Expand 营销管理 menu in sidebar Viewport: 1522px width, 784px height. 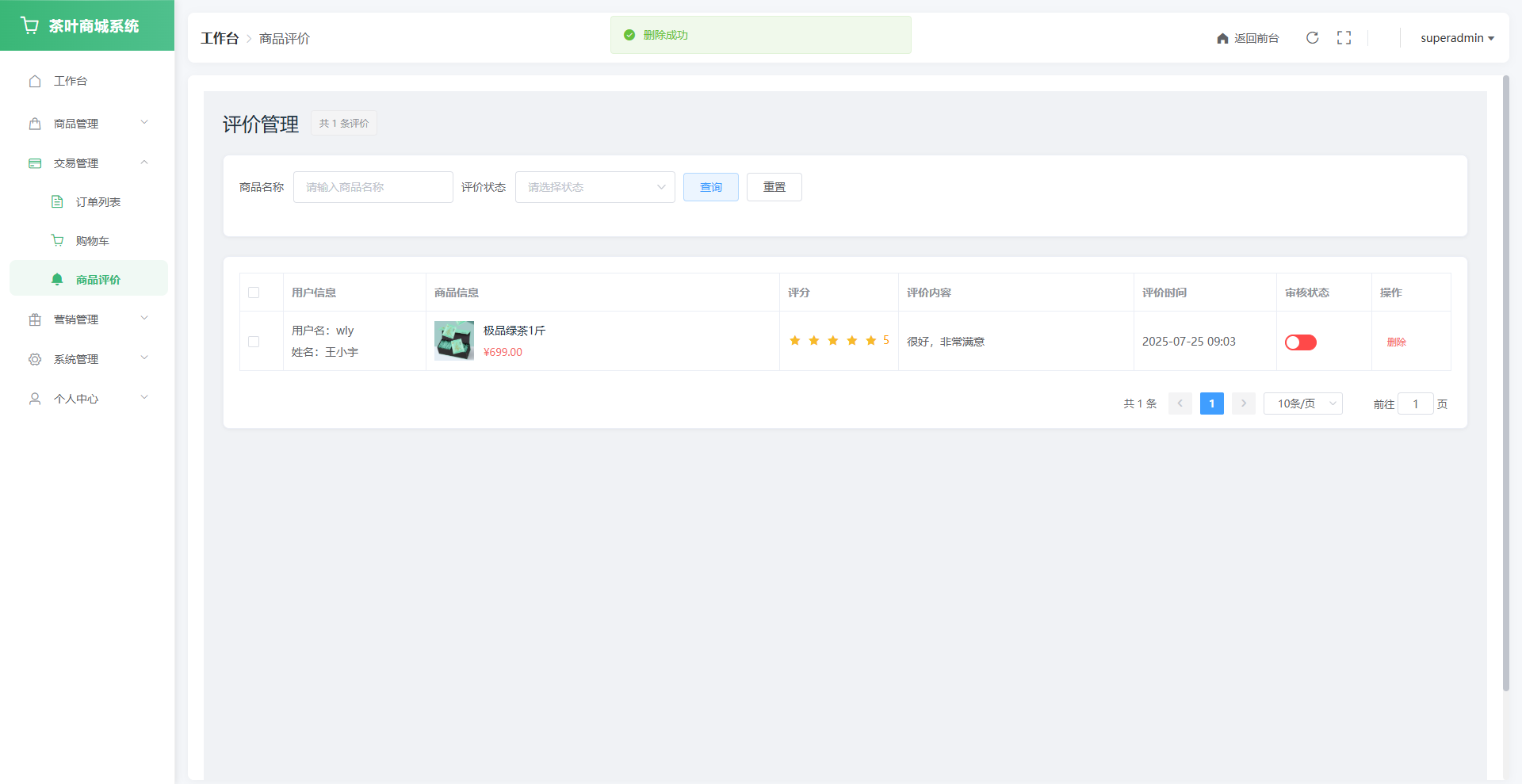click(87, 319)
